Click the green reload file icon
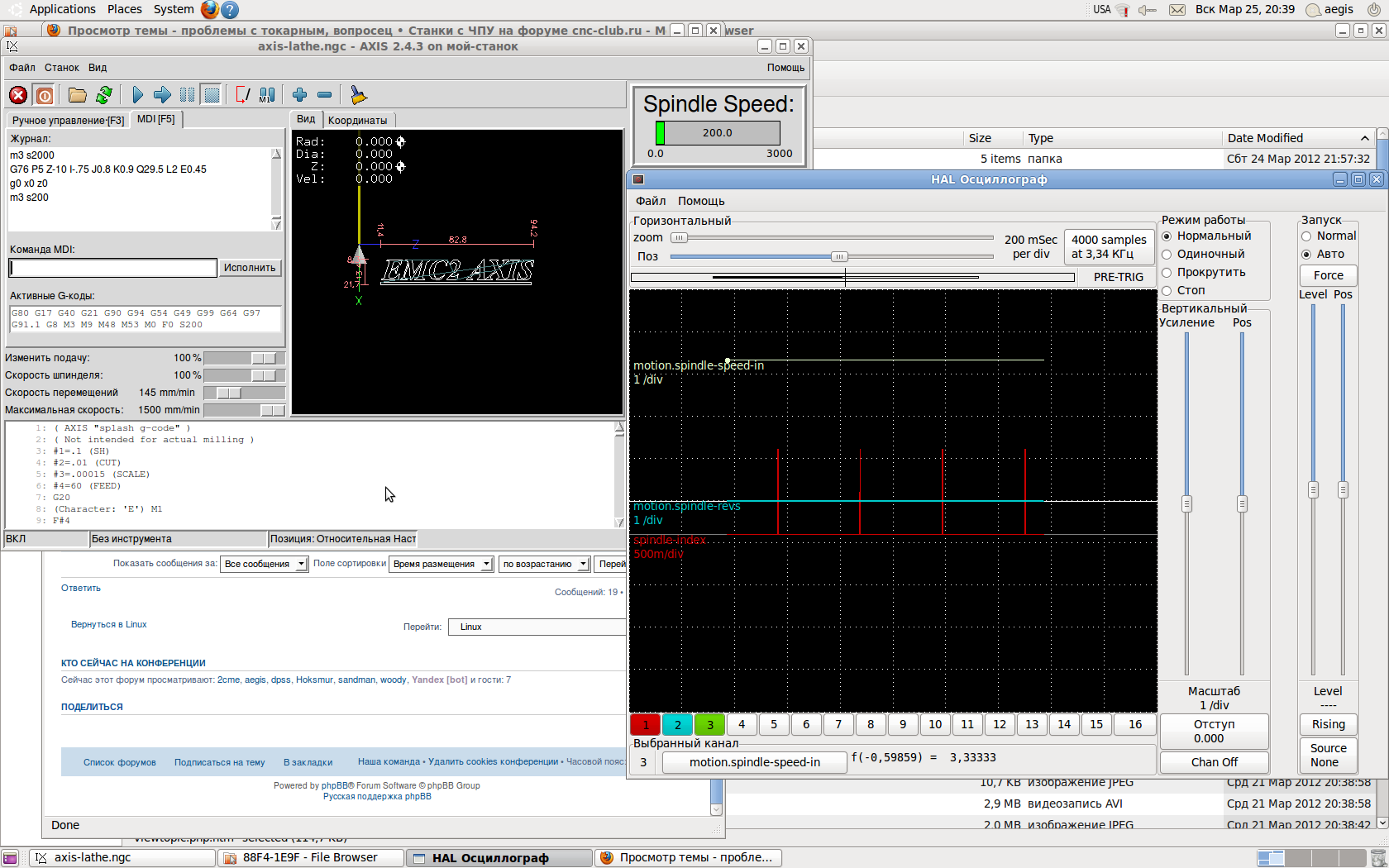 pyautogui.click(x=104, y=95)
